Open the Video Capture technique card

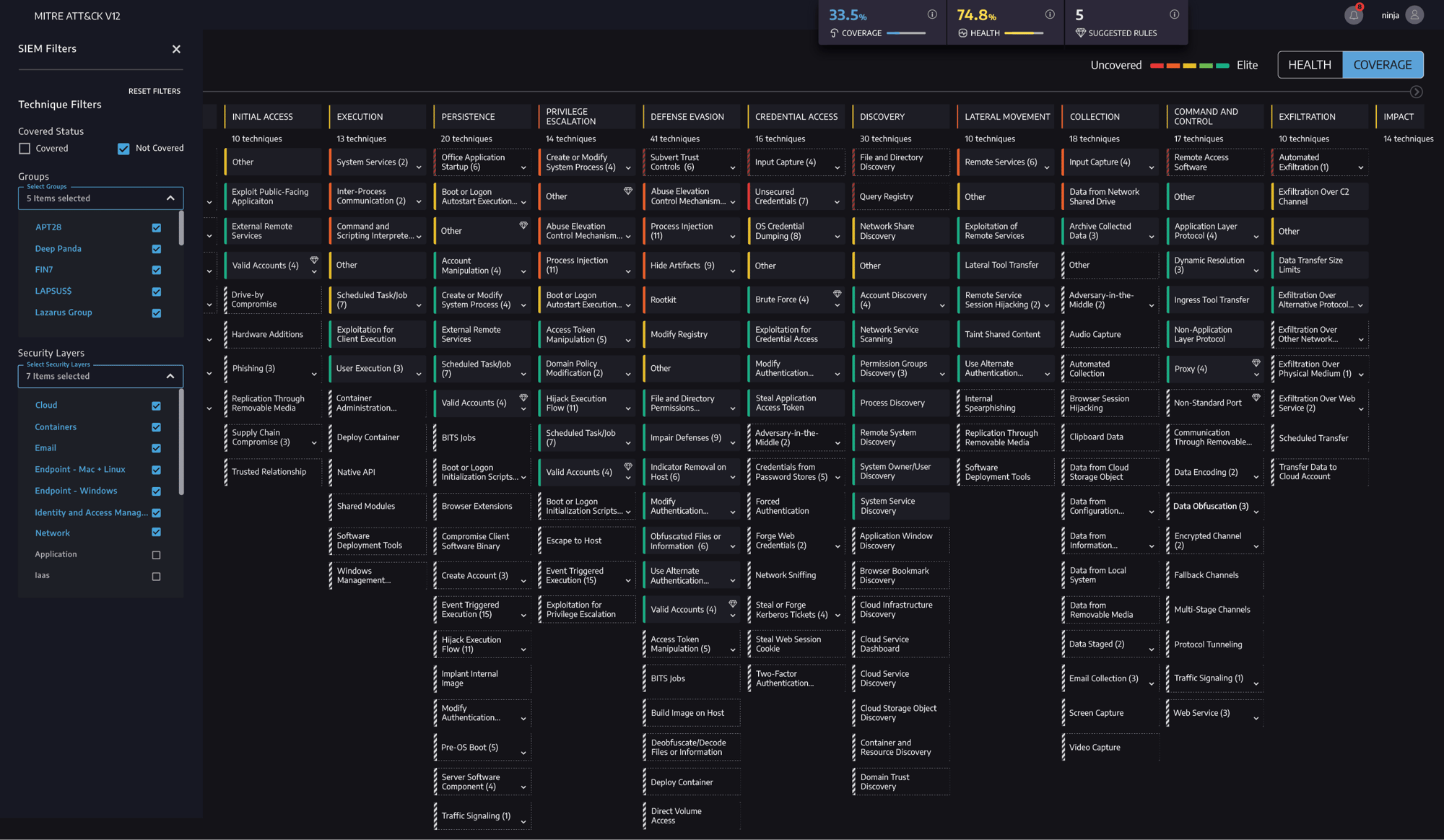click(1110, 747)
